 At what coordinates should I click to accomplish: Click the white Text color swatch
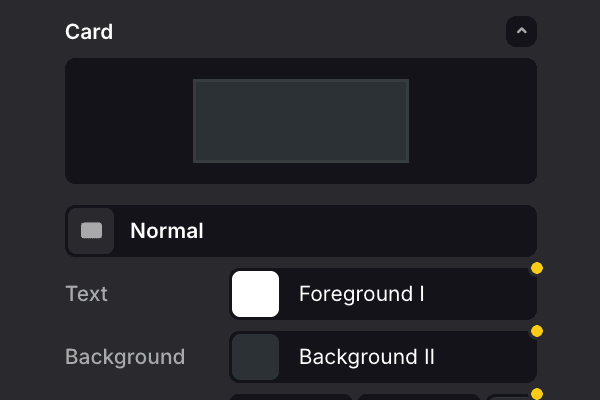tap(255, 294)
